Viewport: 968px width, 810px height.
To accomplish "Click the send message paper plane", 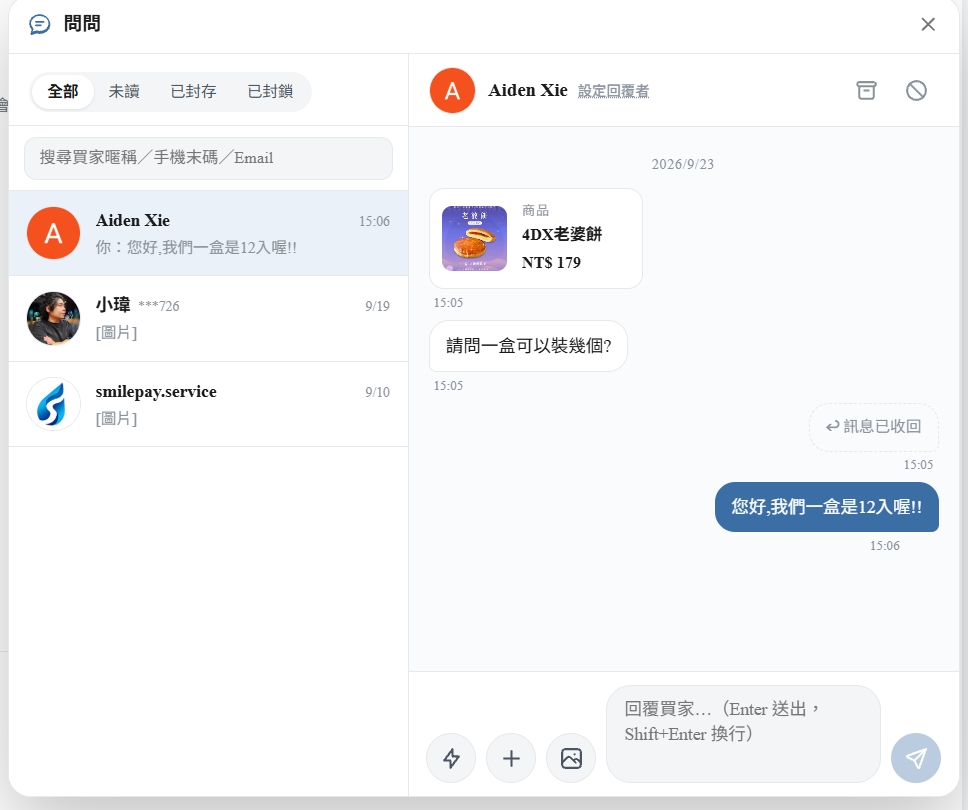I will [916, 758].
